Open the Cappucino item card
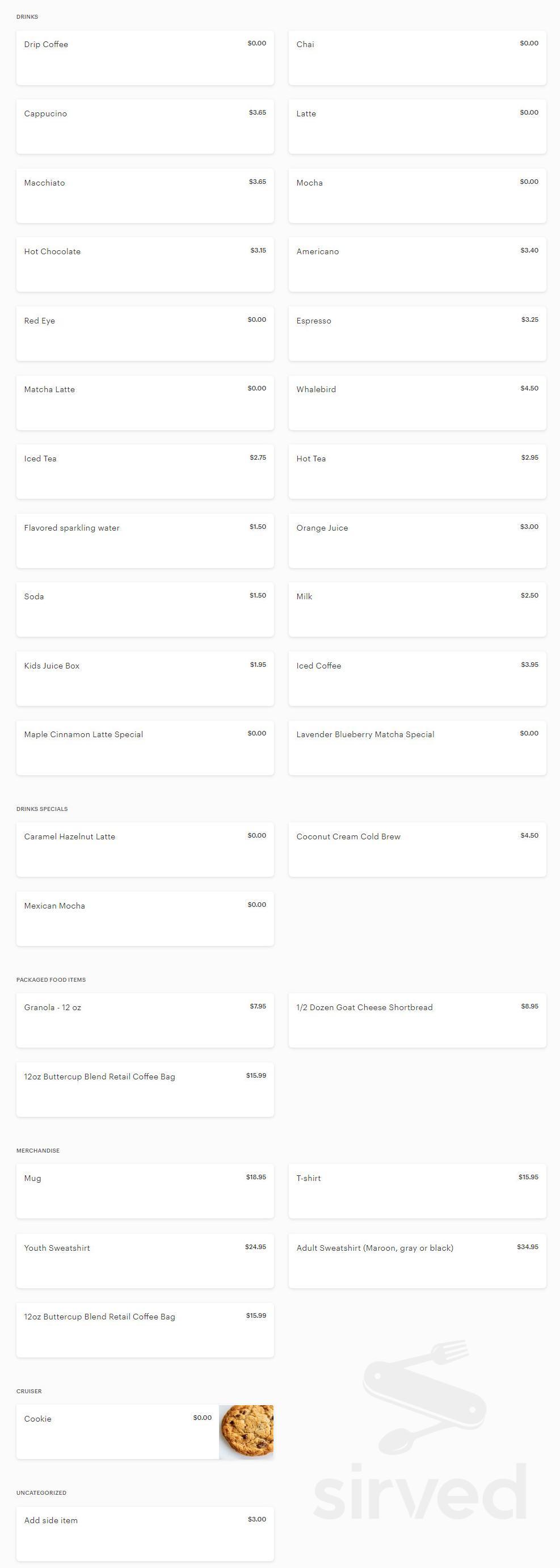This screenshot has width=560, height=1568. [x=145, y=127]
